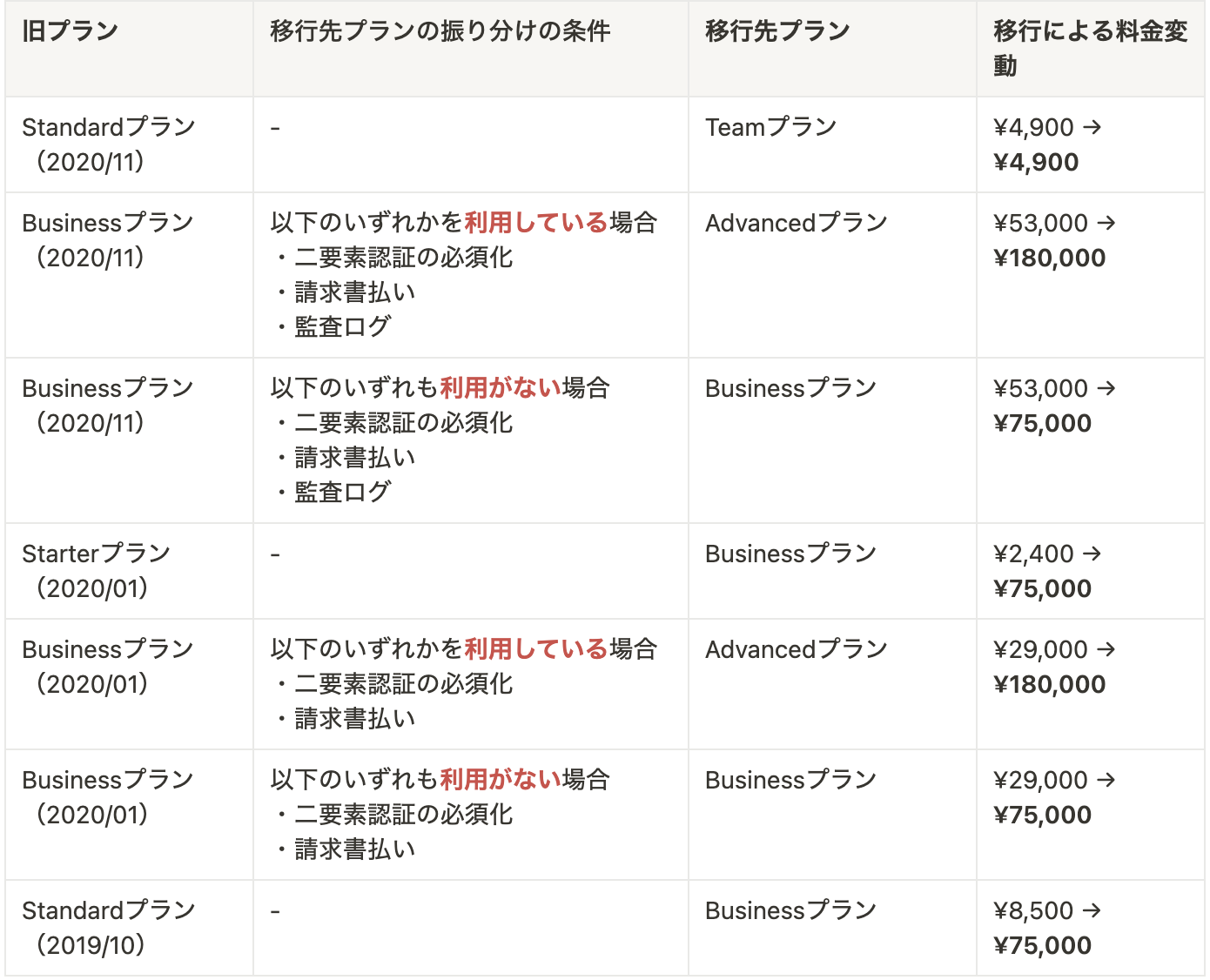Click Businessプラン destination in Standardプラン (2019/10) row

pos(790,911)
